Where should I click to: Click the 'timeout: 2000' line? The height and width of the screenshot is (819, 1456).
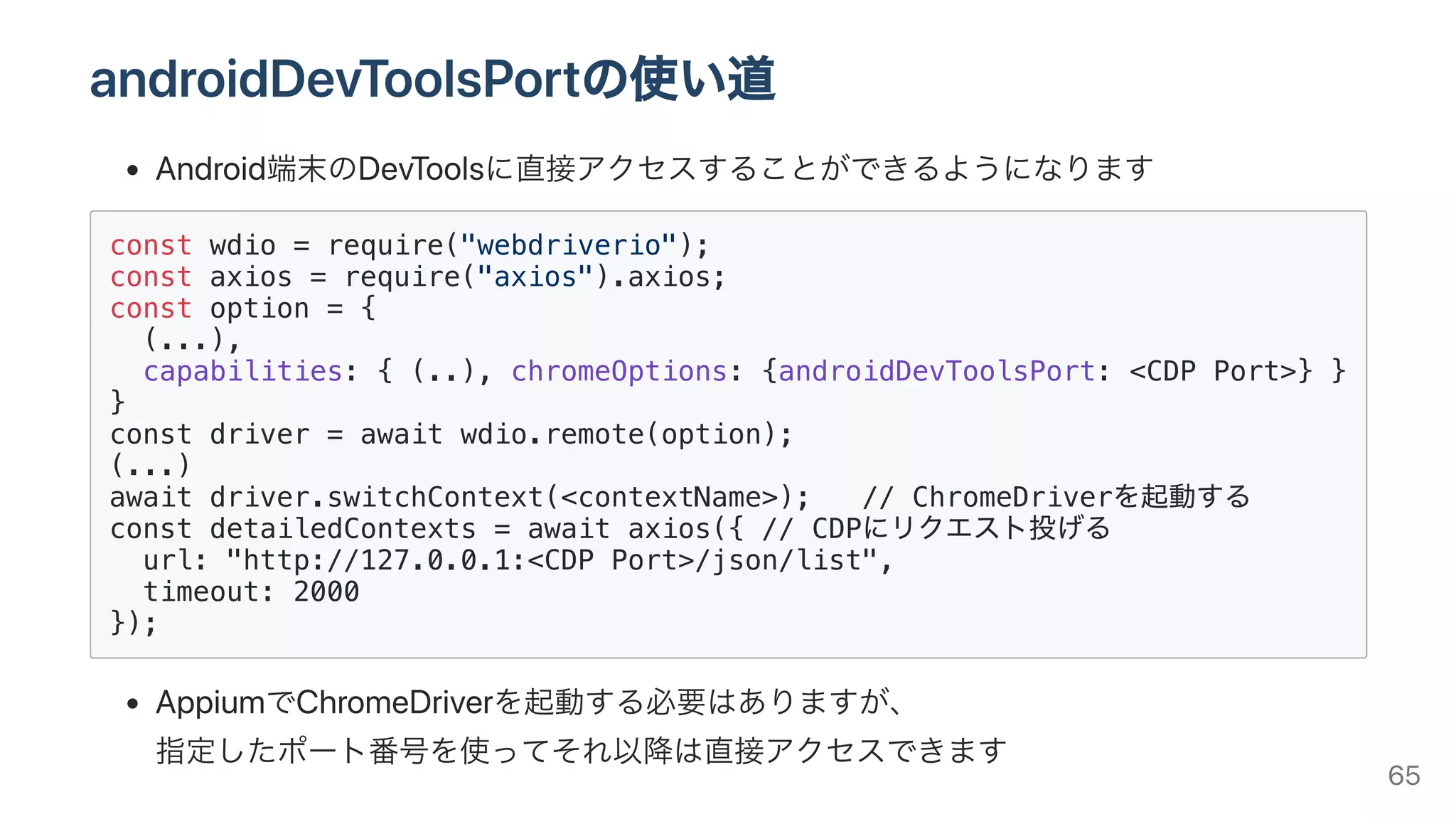(252, 591)
